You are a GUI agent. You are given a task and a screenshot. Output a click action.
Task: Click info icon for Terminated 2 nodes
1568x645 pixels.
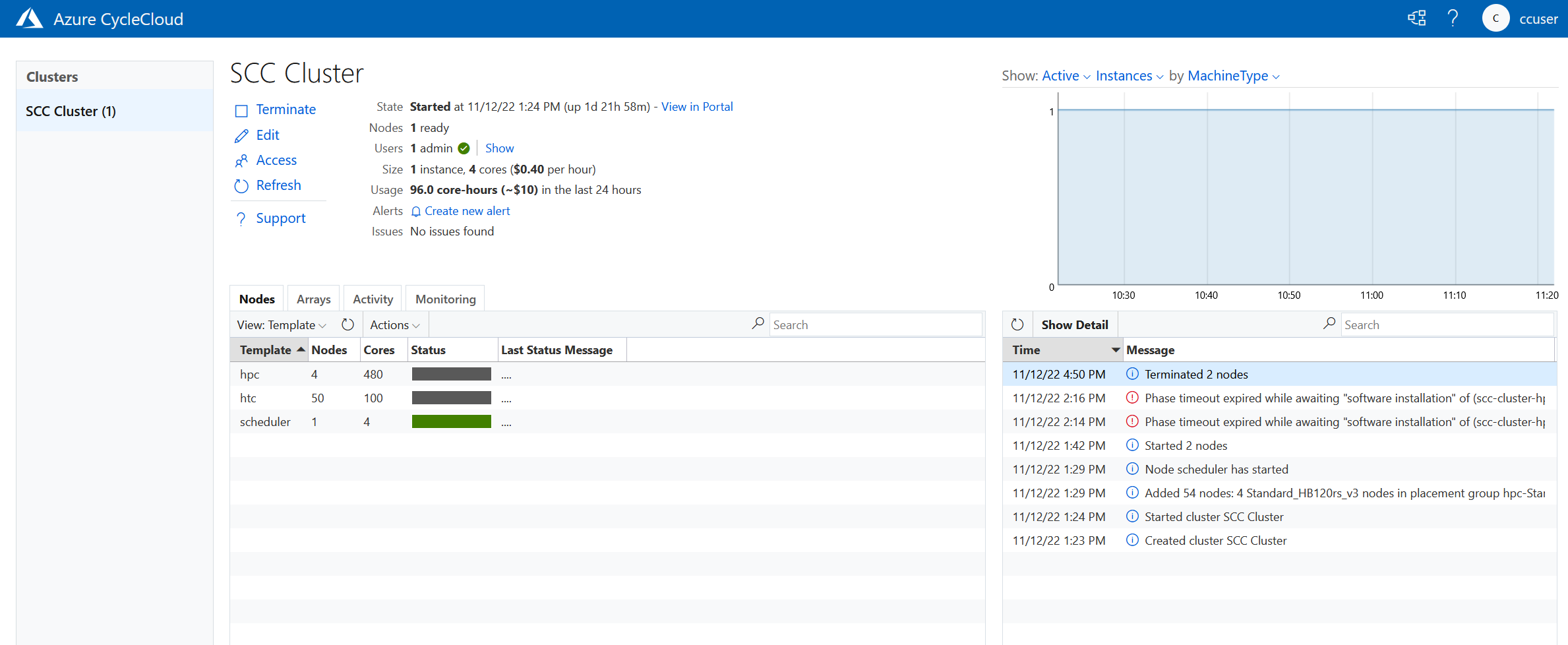1132,374
